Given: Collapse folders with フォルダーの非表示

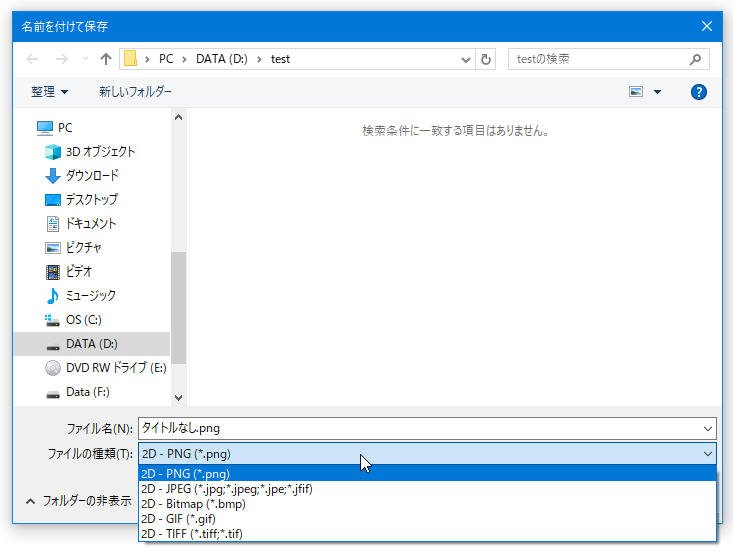Looking at the screenshot, I should coord(78,501).
